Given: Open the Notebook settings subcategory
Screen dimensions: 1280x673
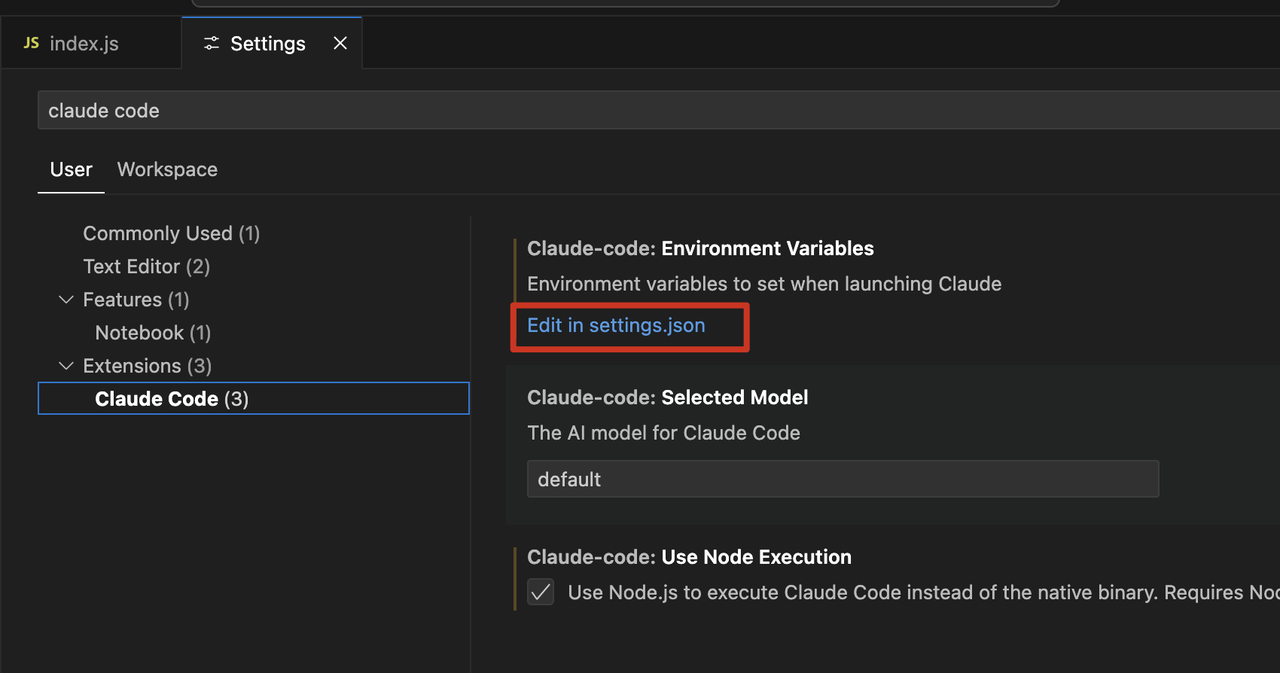Looking at the screenshot, I should (x=153, y=332).
